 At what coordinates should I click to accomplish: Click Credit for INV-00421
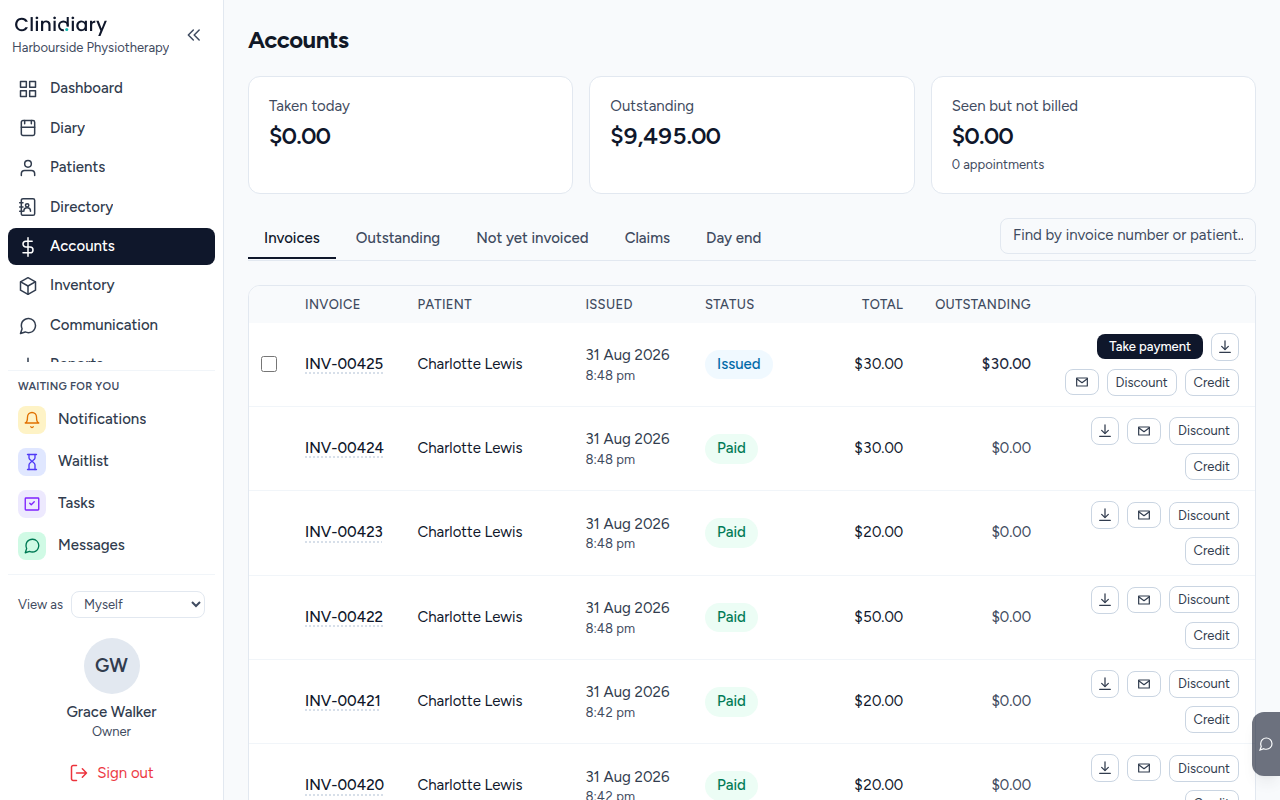click(x=1211, y=720)
